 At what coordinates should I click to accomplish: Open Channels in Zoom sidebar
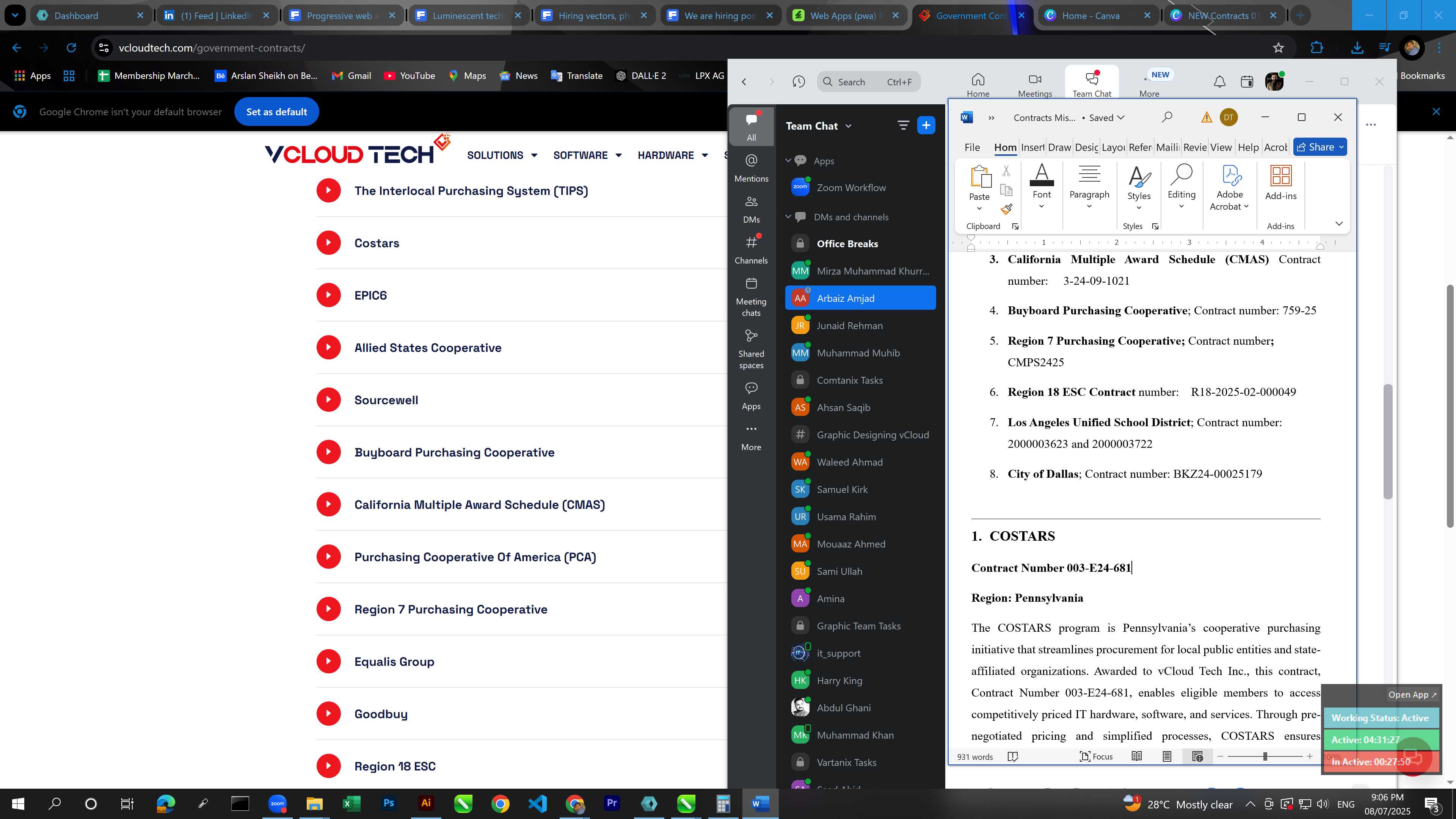[751, 250]
